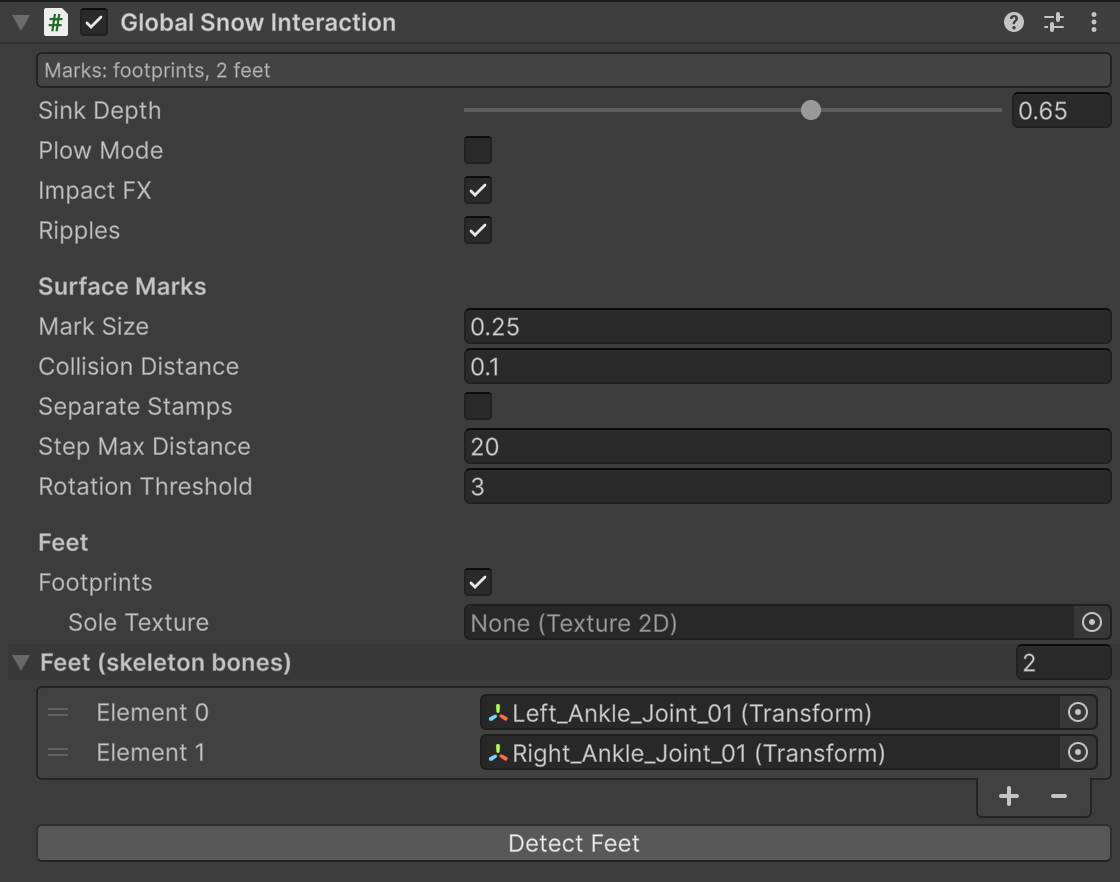The width and height of the screenshot is (1120, 882).
Task: Click the feet array size field
Action: (1064, 662)
